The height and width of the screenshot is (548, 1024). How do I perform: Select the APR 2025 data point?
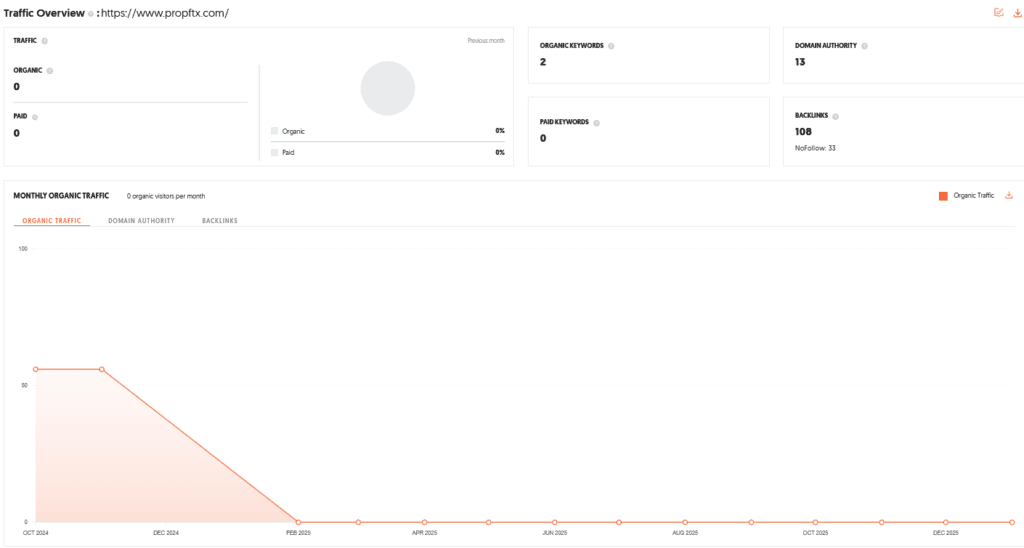click(x=424, y=522)
